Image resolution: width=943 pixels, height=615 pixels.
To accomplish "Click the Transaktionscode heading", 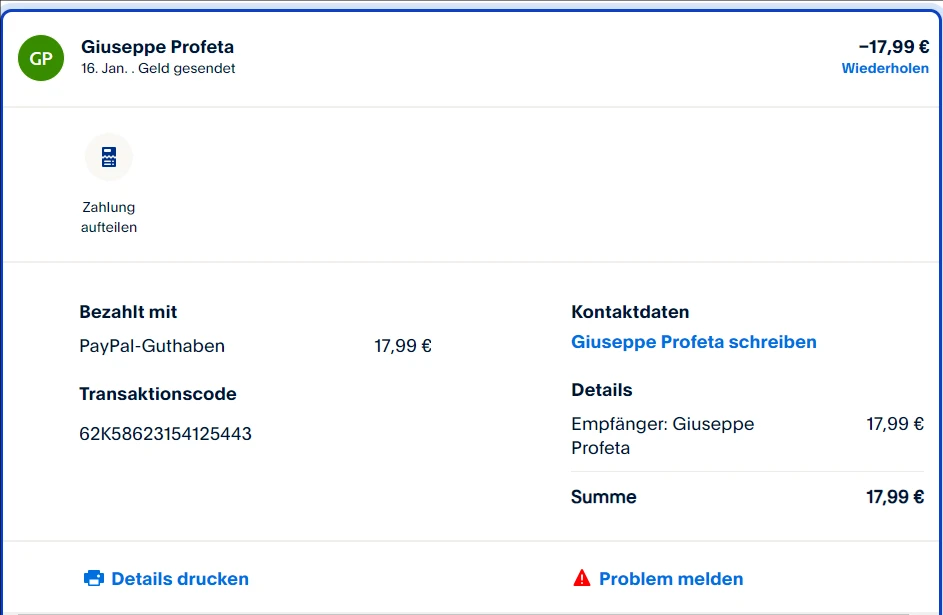I will (x=158, y=394).
